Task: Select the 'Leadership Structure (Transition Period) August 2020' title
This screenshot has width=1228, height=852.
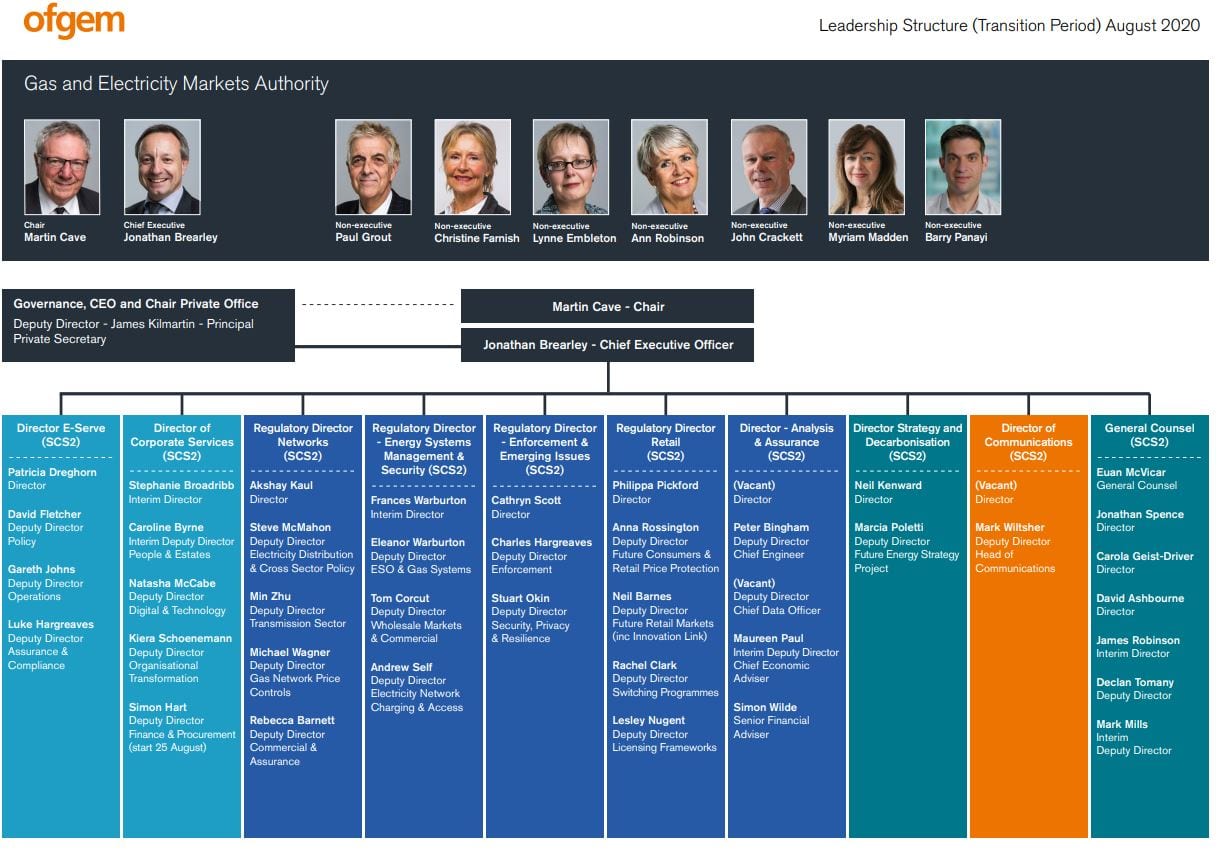Action: click(1009, 26)
